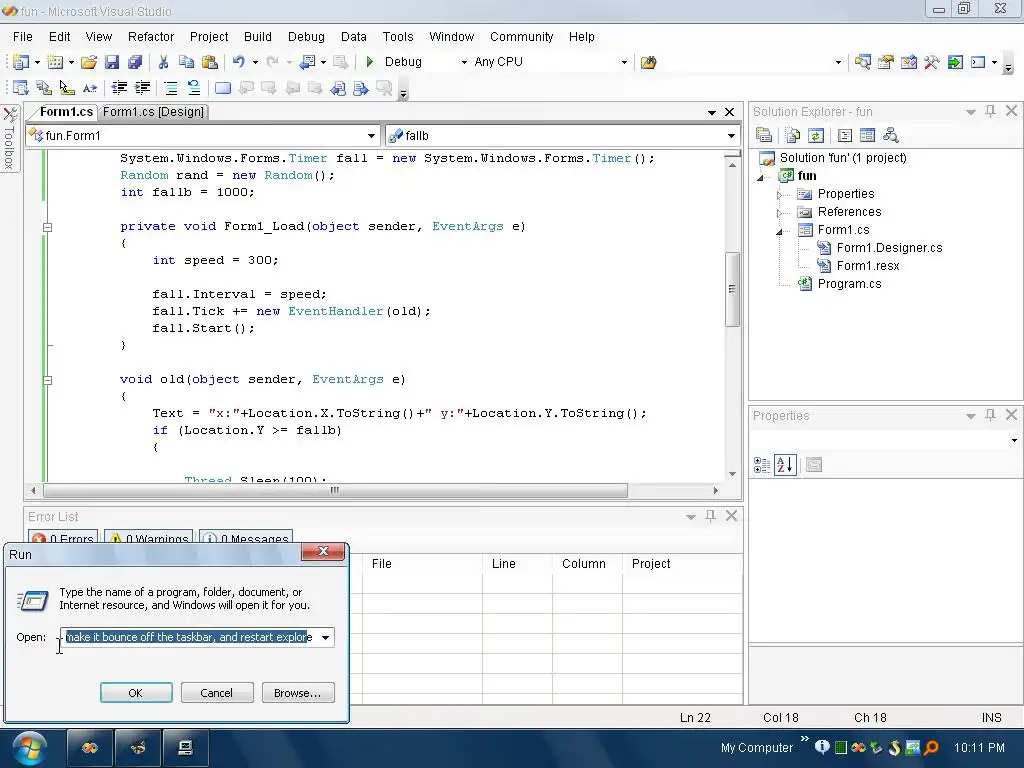Increase line indent icon

coord(142,88)
